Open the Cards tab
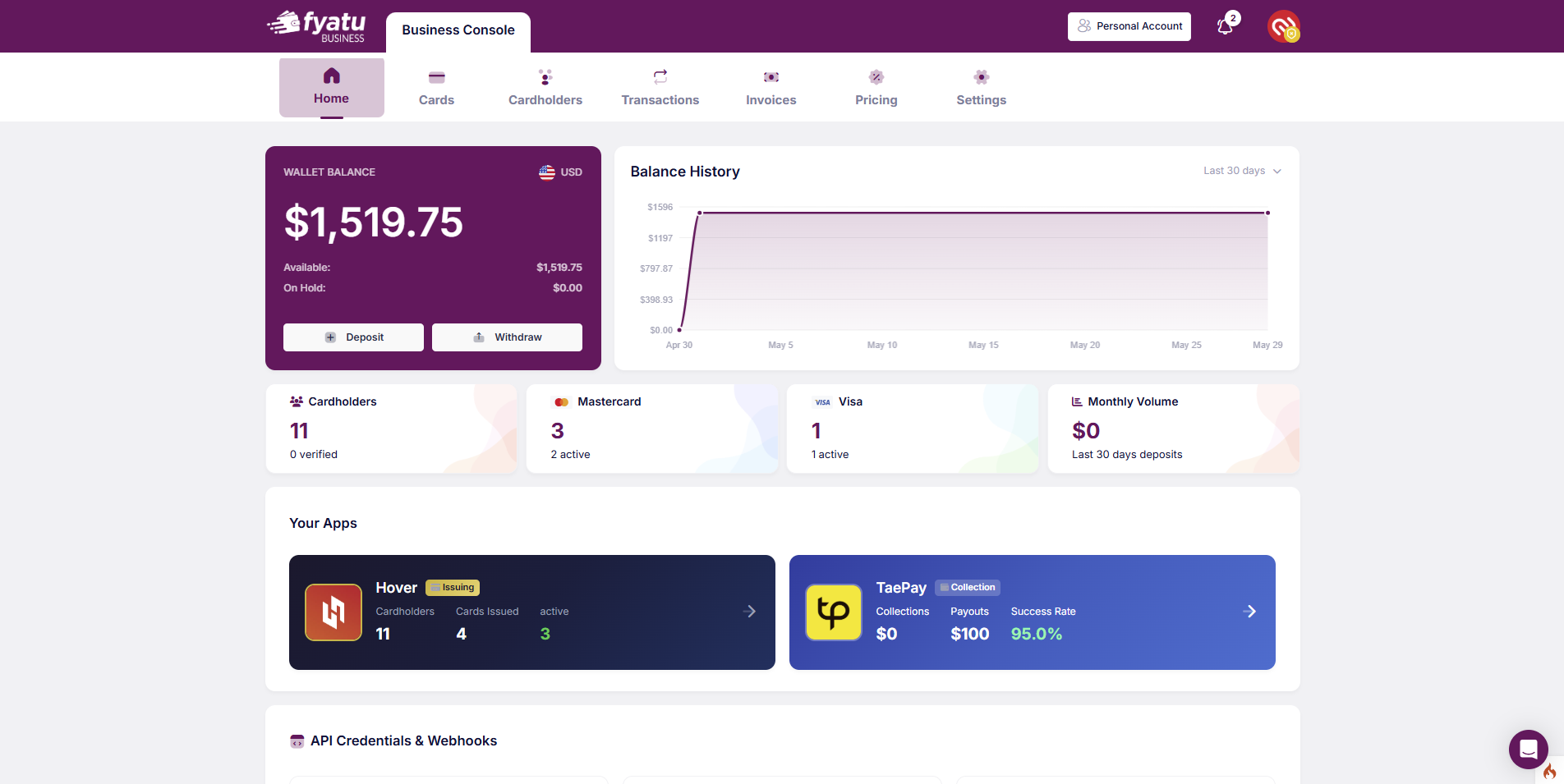The height and width of the screenshot is (784, 1564). click(x=436, y=88)
